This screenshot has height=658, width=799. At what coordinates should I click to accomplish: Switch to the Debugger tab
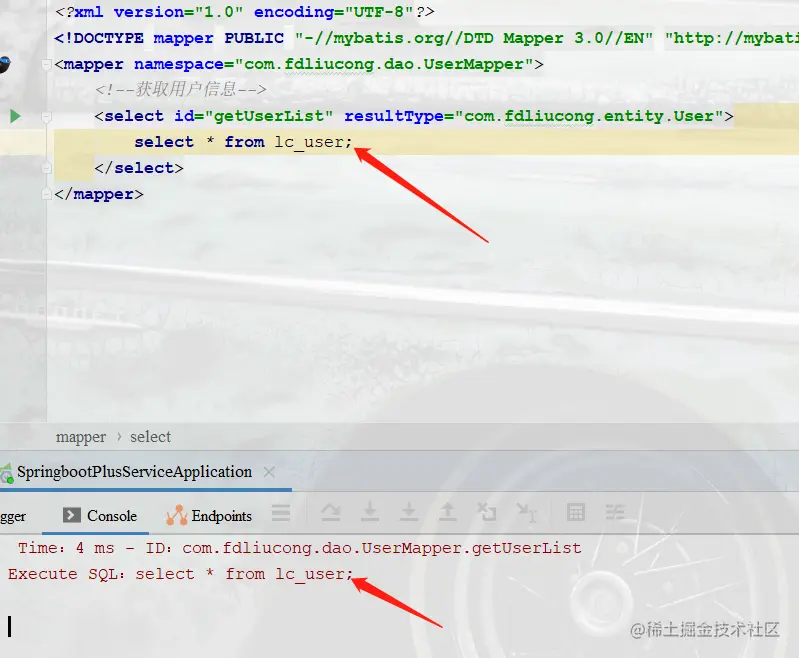[13, 516]
